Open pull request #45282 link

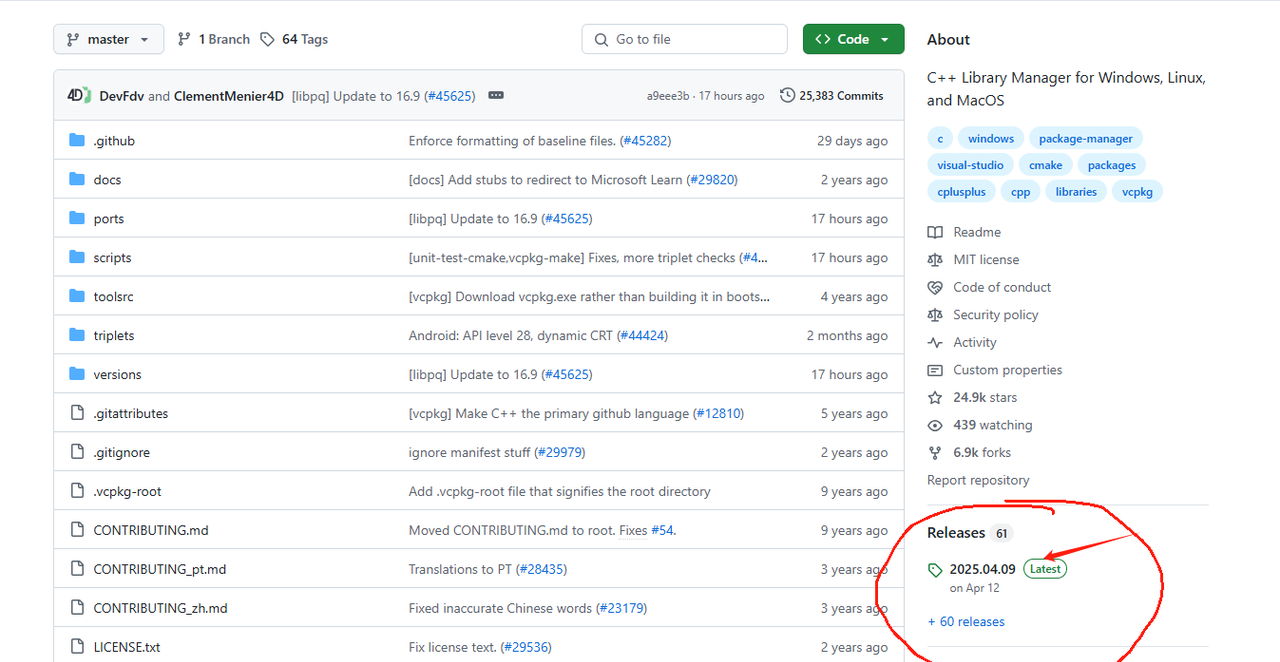[x=645, y=141]
